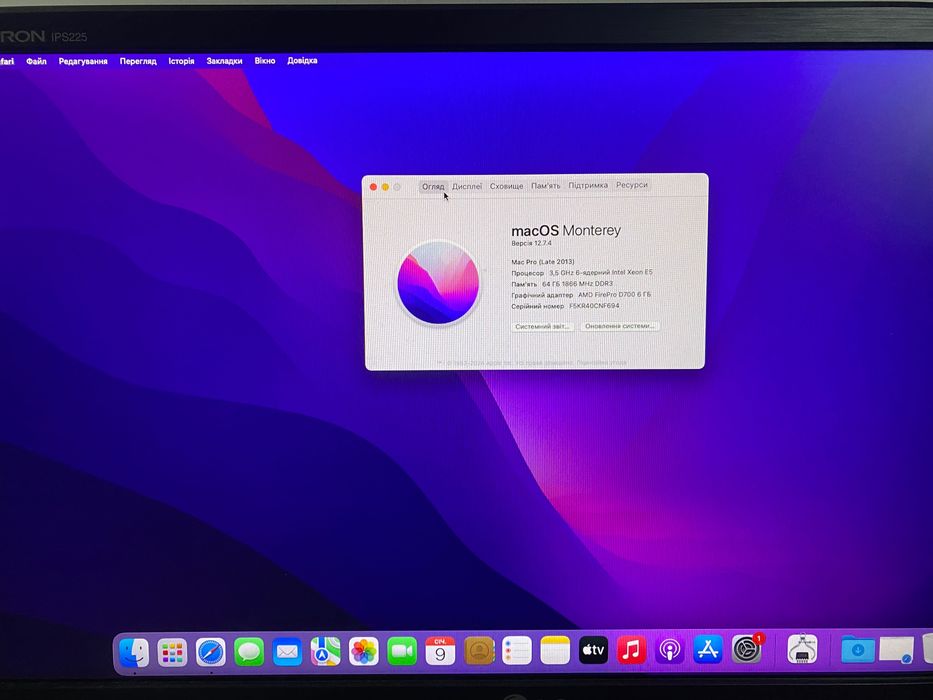Launch Safari from the Dock
Viewport: 933px width, 700px height.
point(211,652)
